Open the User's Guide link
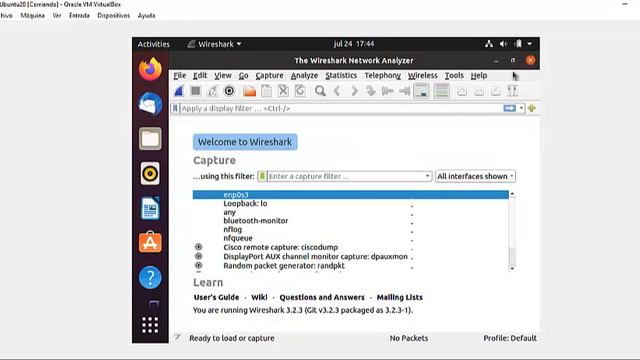Image resolution: width=640 pixels, height=360 pixels. tap(216, 297)
